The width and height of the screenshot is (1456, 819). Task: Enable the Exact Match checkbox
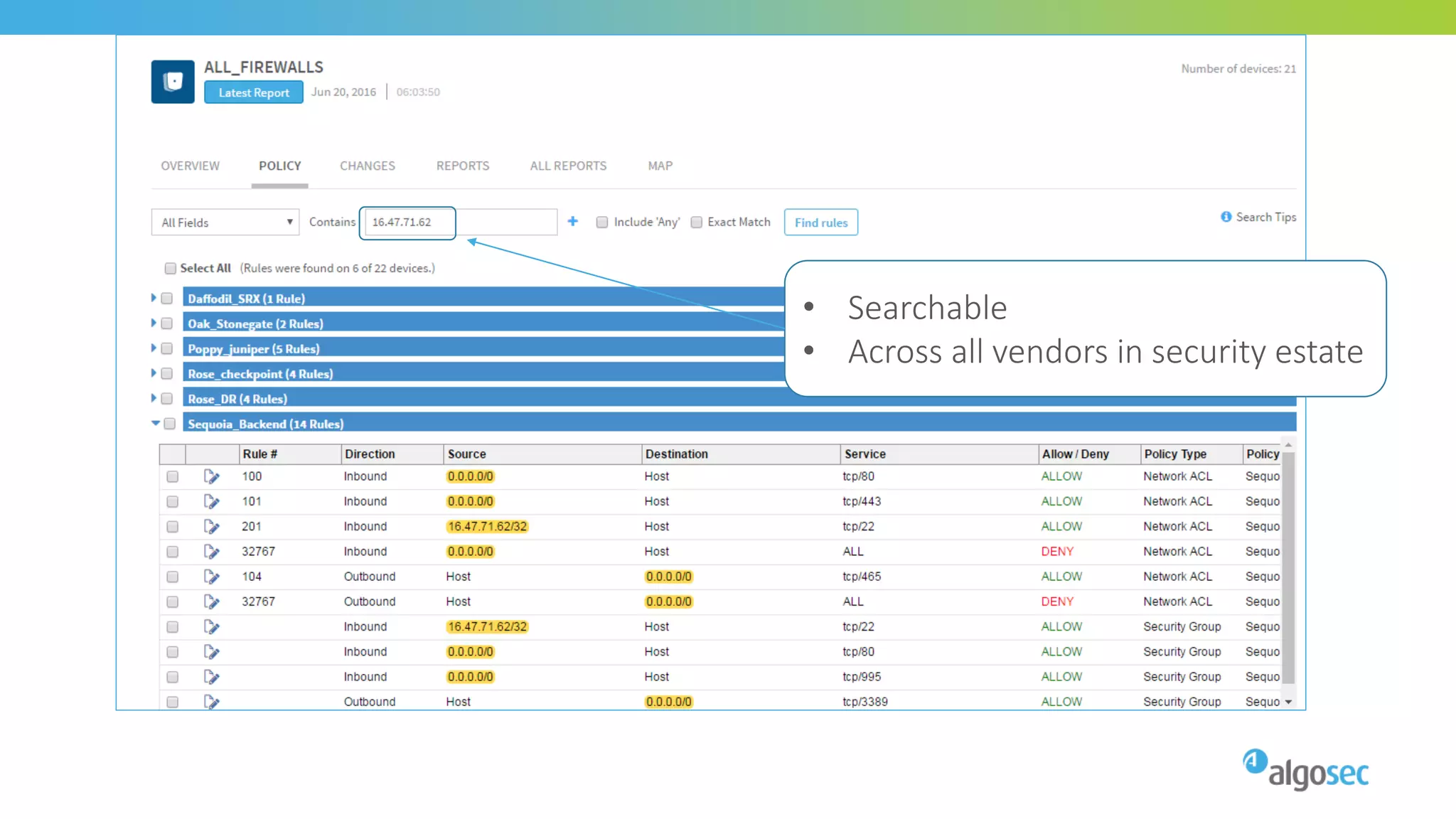point(697,223)
